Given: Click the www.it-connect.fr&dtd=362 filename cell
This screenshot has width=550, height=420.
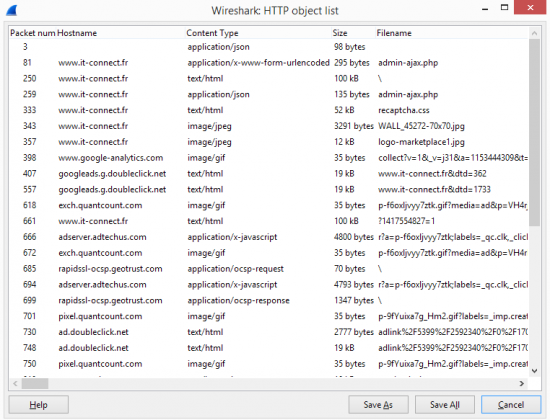Looking at the screenshot, I should pyautogui.click(x=432, y=174).
